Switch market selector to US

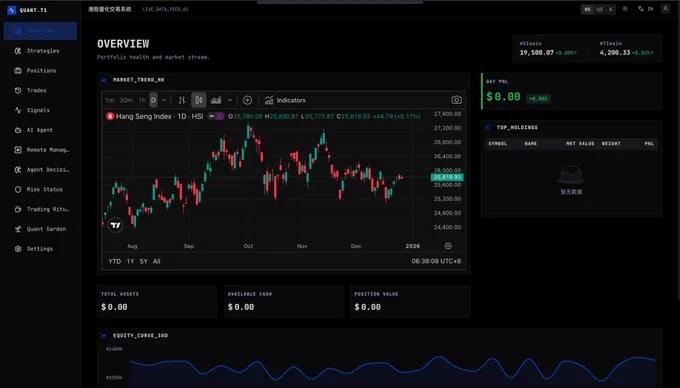coord(599,9)
